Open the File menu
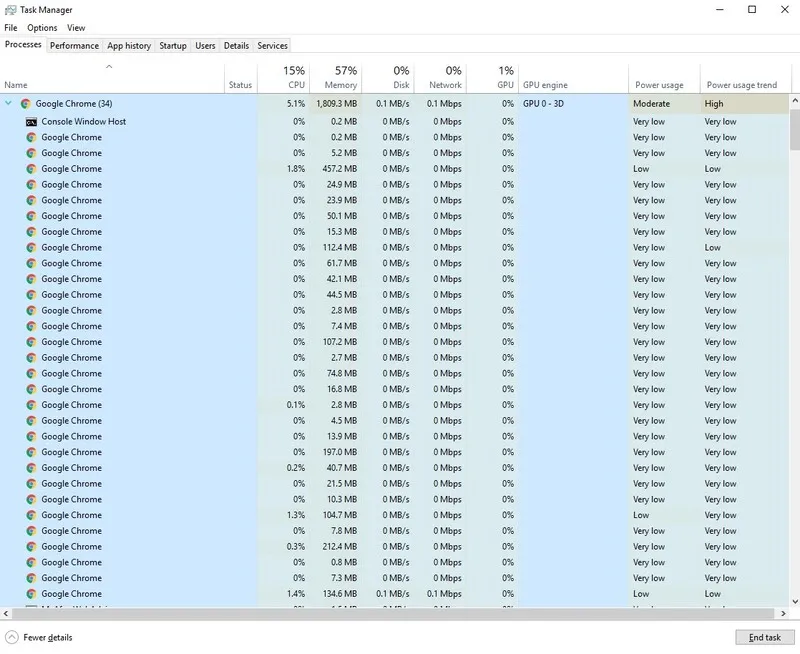The image size is (800, 654). [11, 28]
